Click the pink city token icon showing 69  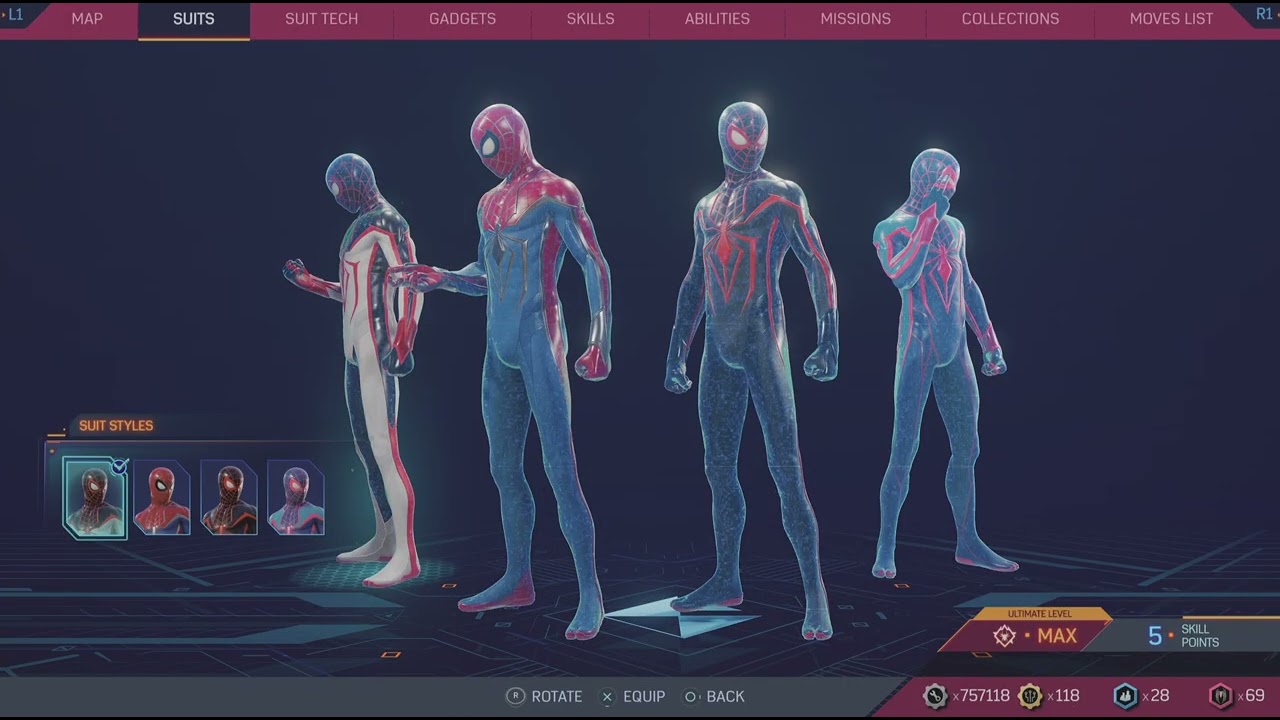click(x=1221, y=696)
